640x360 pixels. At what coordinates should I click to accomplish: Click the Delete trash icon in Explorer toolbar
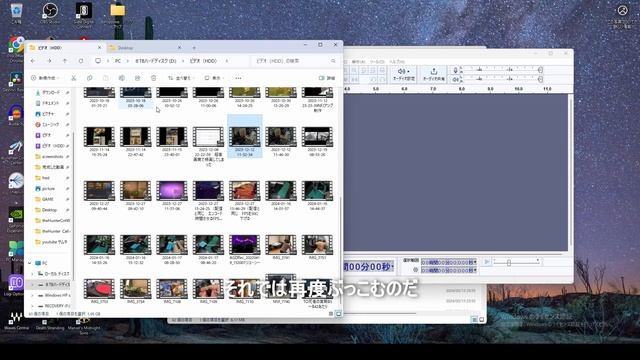click(153, 78)
